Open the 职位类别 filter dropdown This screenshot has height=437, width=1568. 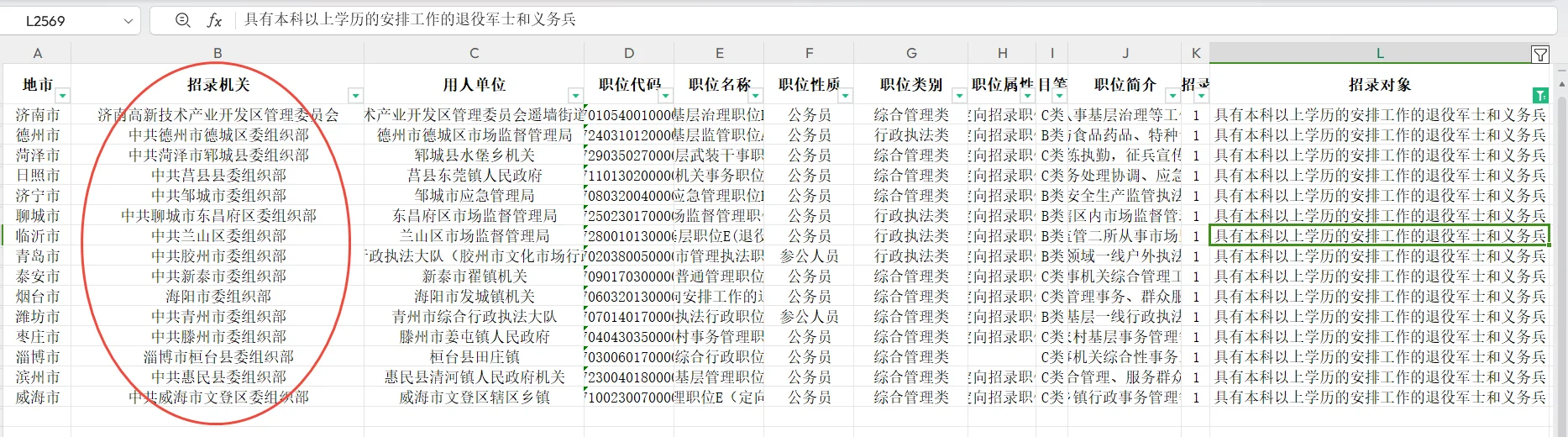click(x=959, y=96)
